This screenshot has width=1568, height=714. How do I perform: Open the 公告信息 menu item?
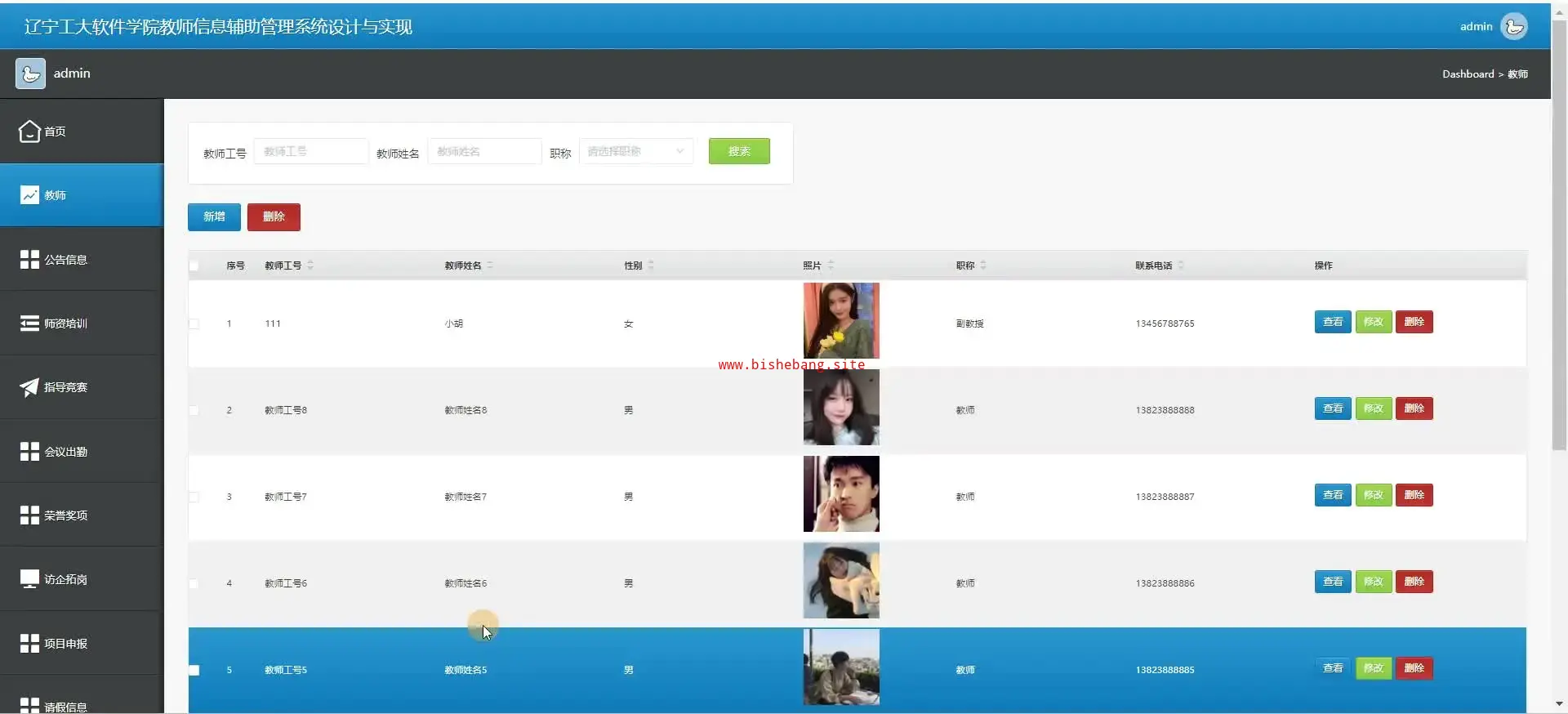82,259
